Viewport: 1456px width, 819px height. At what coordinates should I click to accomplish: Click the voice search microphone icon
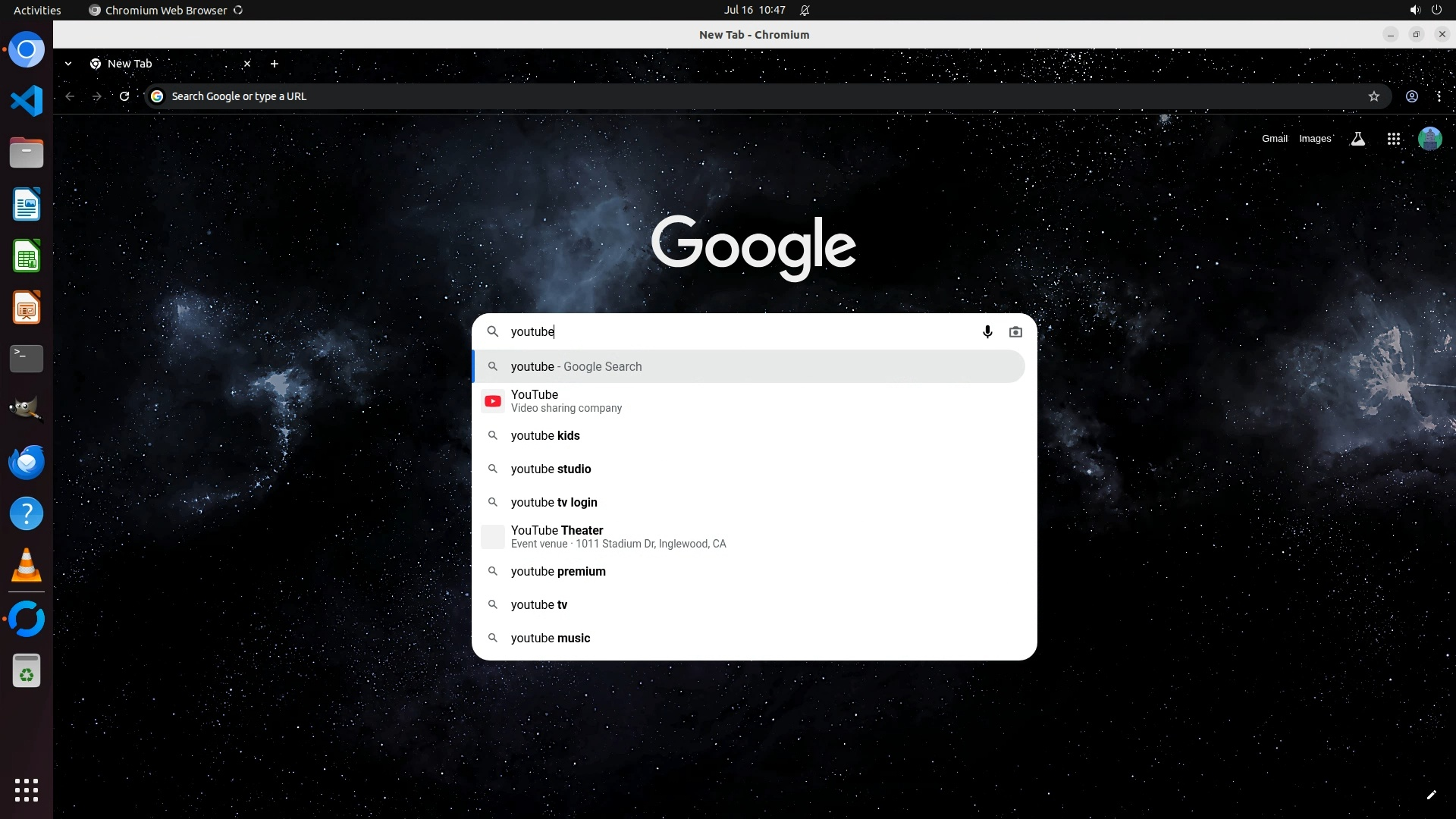point(987,331)
